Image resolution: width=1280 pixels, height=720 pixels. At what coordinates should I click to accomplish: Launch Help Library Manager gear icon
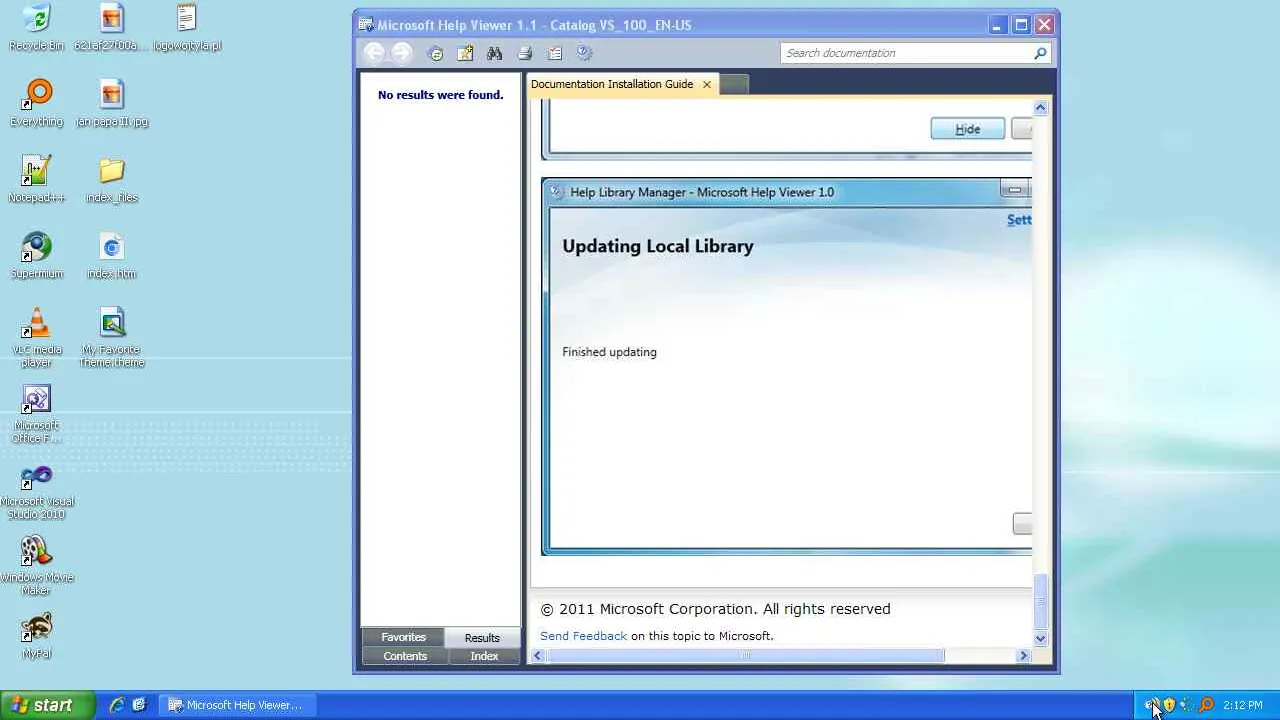[x=585, y=54]
